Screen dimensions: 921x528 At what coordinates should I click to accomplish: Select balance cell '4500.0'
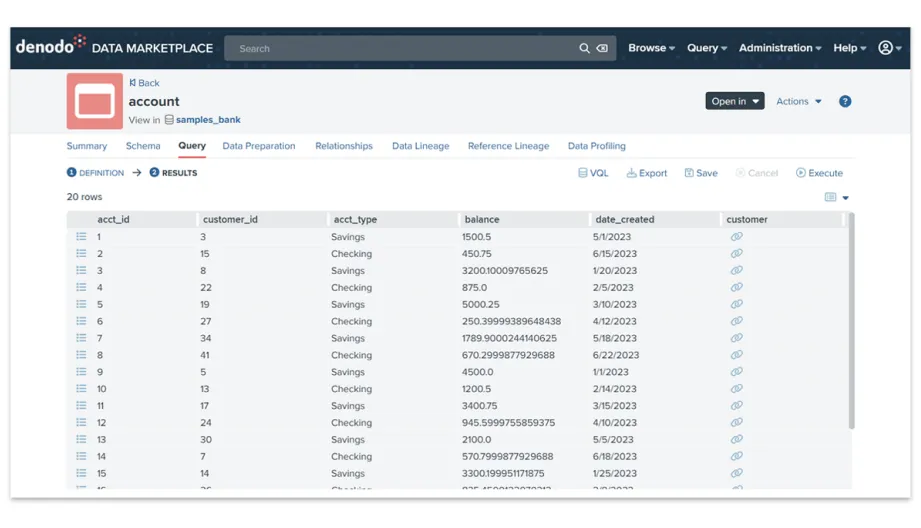pos(478,372)
